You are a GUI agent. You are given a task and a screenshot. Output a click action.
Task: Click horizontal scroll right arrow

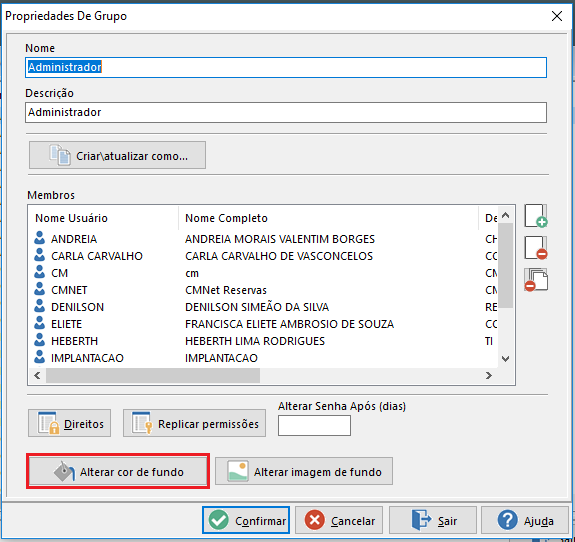point(489,376)
